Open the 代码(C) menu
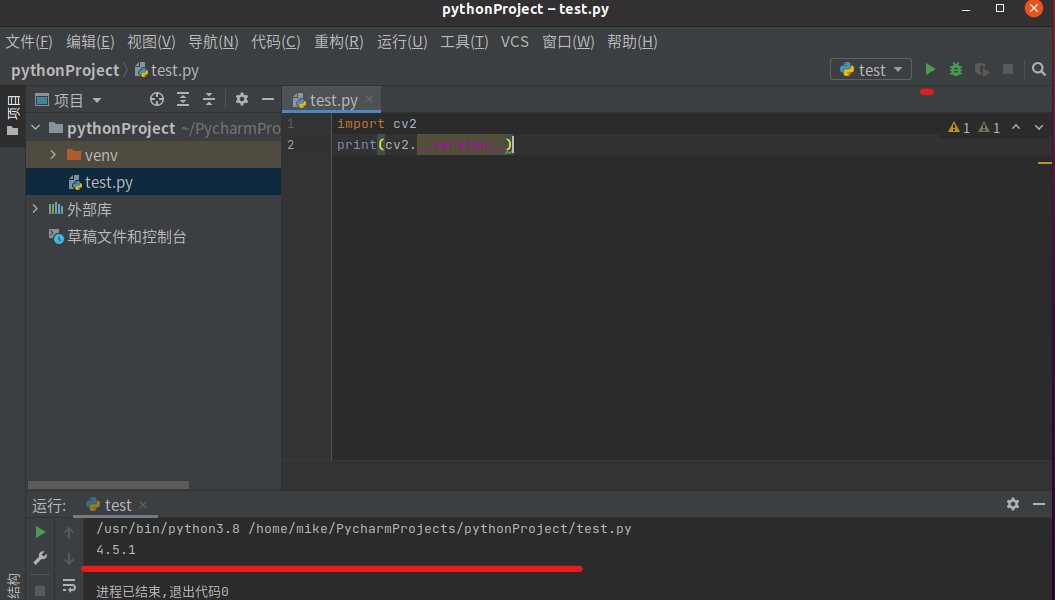Viewport: 1055px width, 600px height. tap(276, 42)
